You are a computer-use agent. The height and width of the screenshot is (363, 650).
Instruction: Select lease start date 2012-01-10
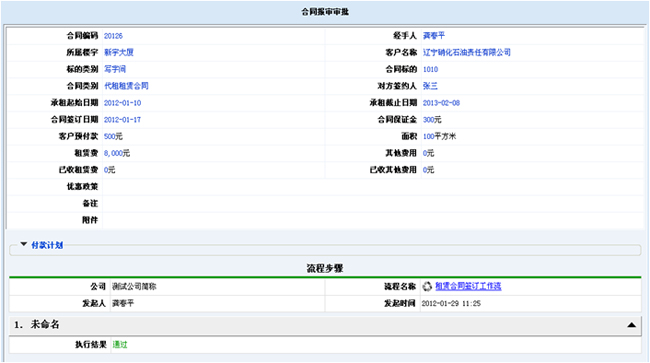(x=122, y=103)
